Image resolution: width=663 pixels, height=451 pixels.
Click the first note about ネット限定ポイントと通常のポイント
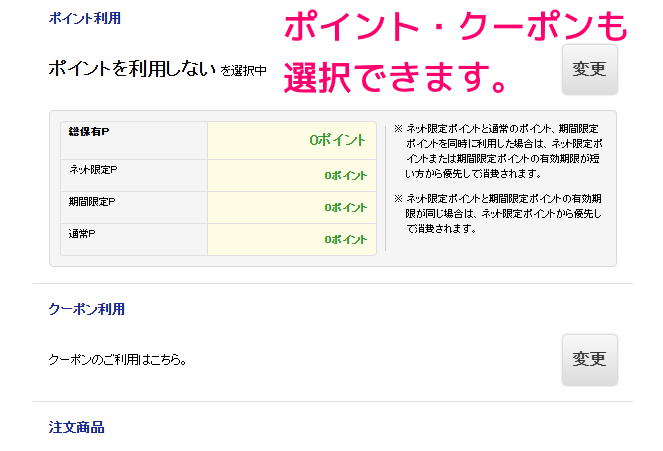point(499,151)
